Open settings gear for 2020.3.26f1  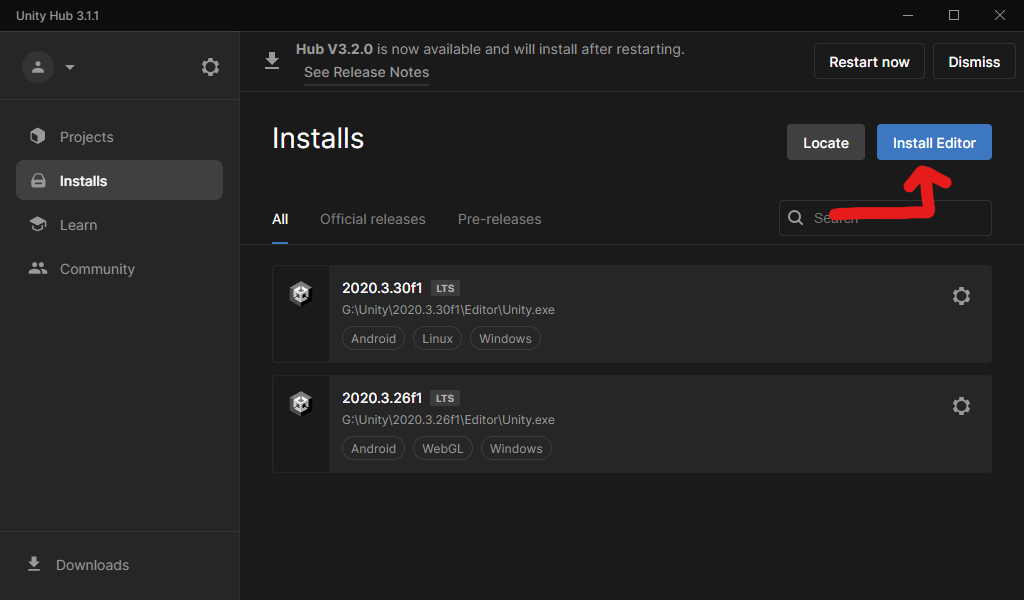(x=961, y=406)
